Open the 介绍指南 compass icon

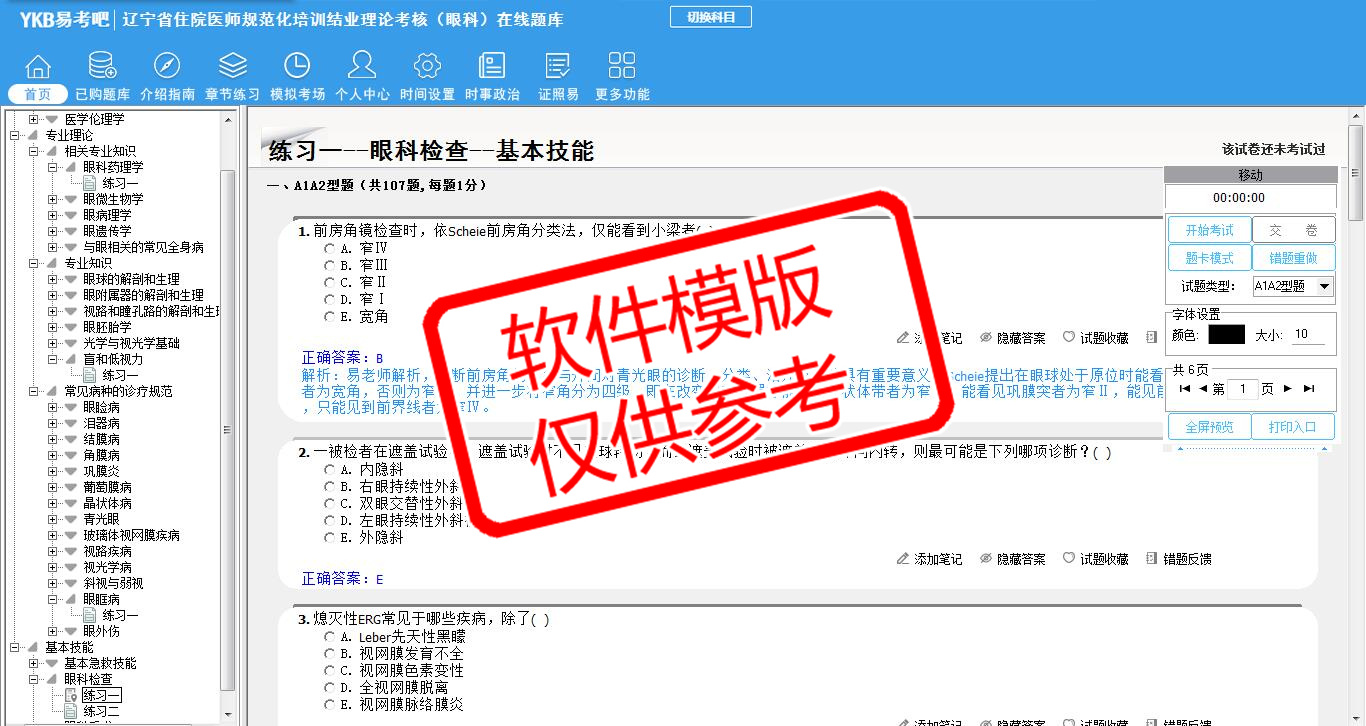pyautogui.click(x=167, y=67)
